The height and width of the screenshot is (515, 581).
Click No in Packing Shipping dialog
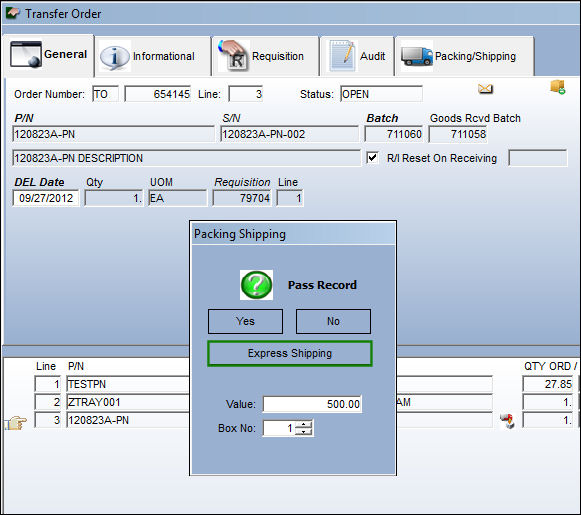pyautogui.click(x=333, y=321)
